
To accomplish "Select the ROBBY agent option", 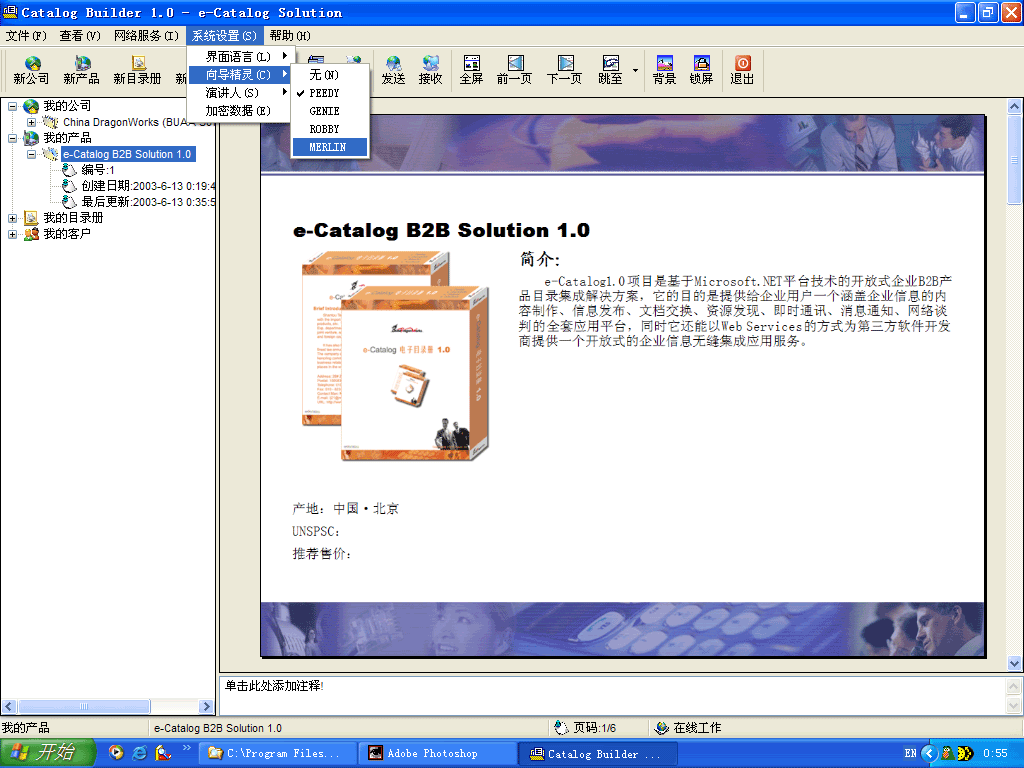I will (x=330, y=129).
